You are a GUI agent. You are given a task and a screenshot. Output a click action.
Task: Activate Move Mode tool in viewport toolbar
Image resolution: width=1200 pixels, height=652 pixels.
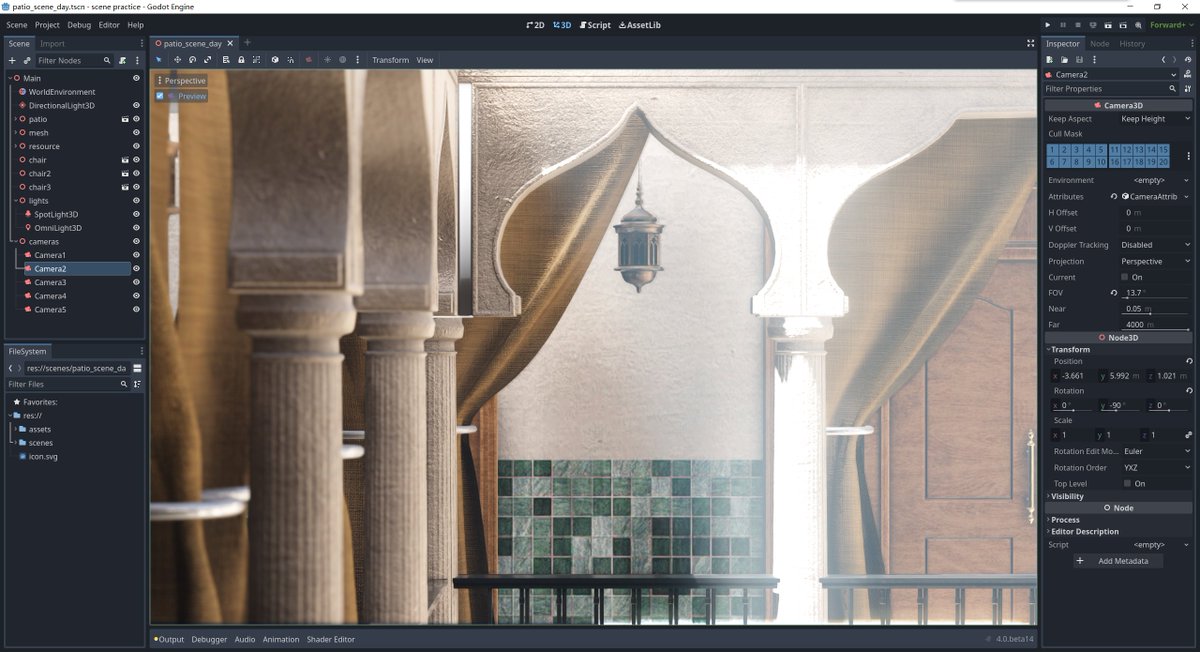pos(177,60)
